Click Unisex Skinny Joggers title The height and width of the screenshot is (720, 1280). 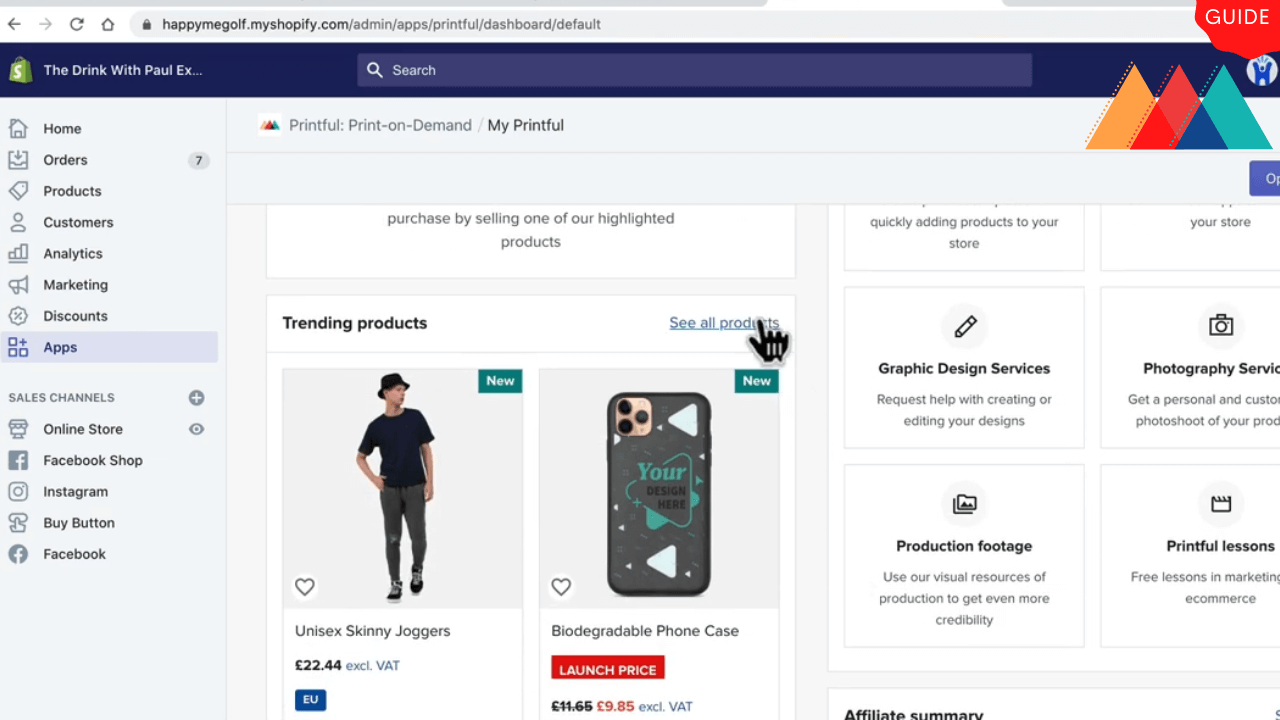click(x=372, y=631)
